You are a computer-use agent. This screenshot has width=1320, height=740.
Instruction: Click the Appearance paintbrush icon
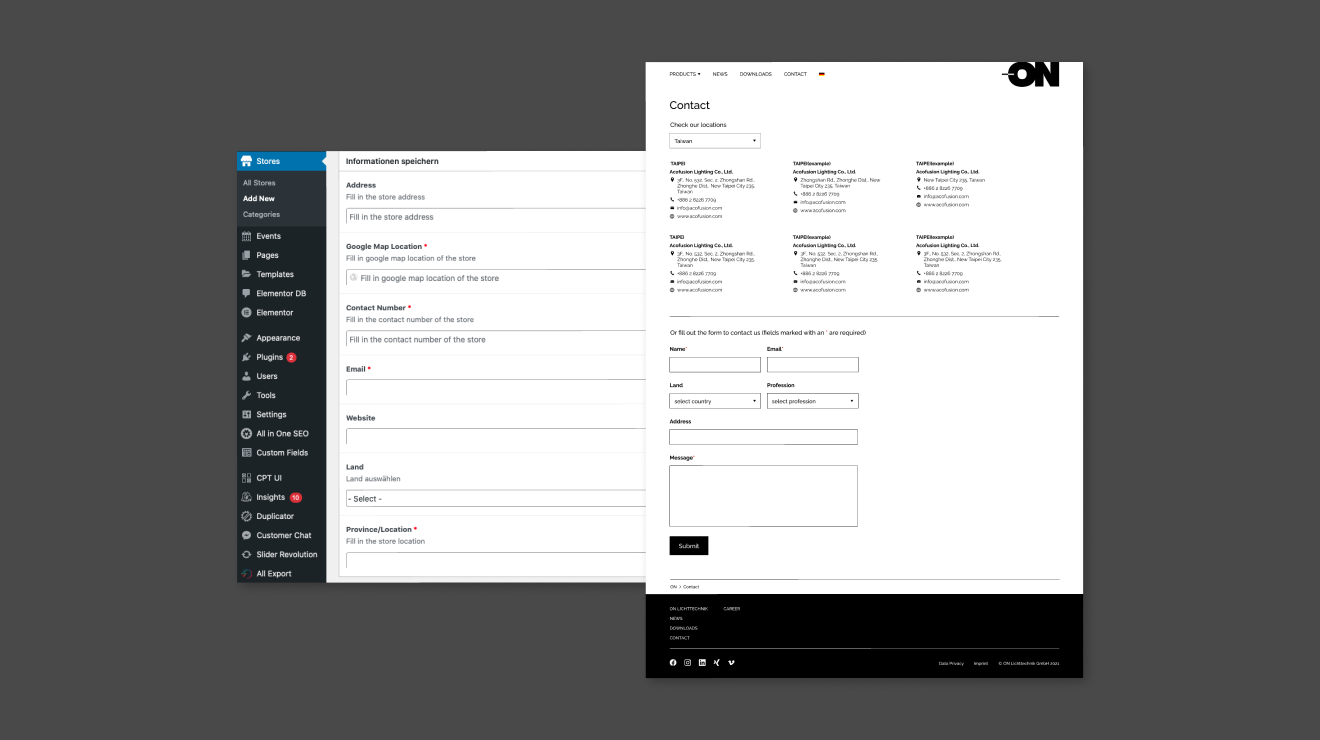coord(246,338)
